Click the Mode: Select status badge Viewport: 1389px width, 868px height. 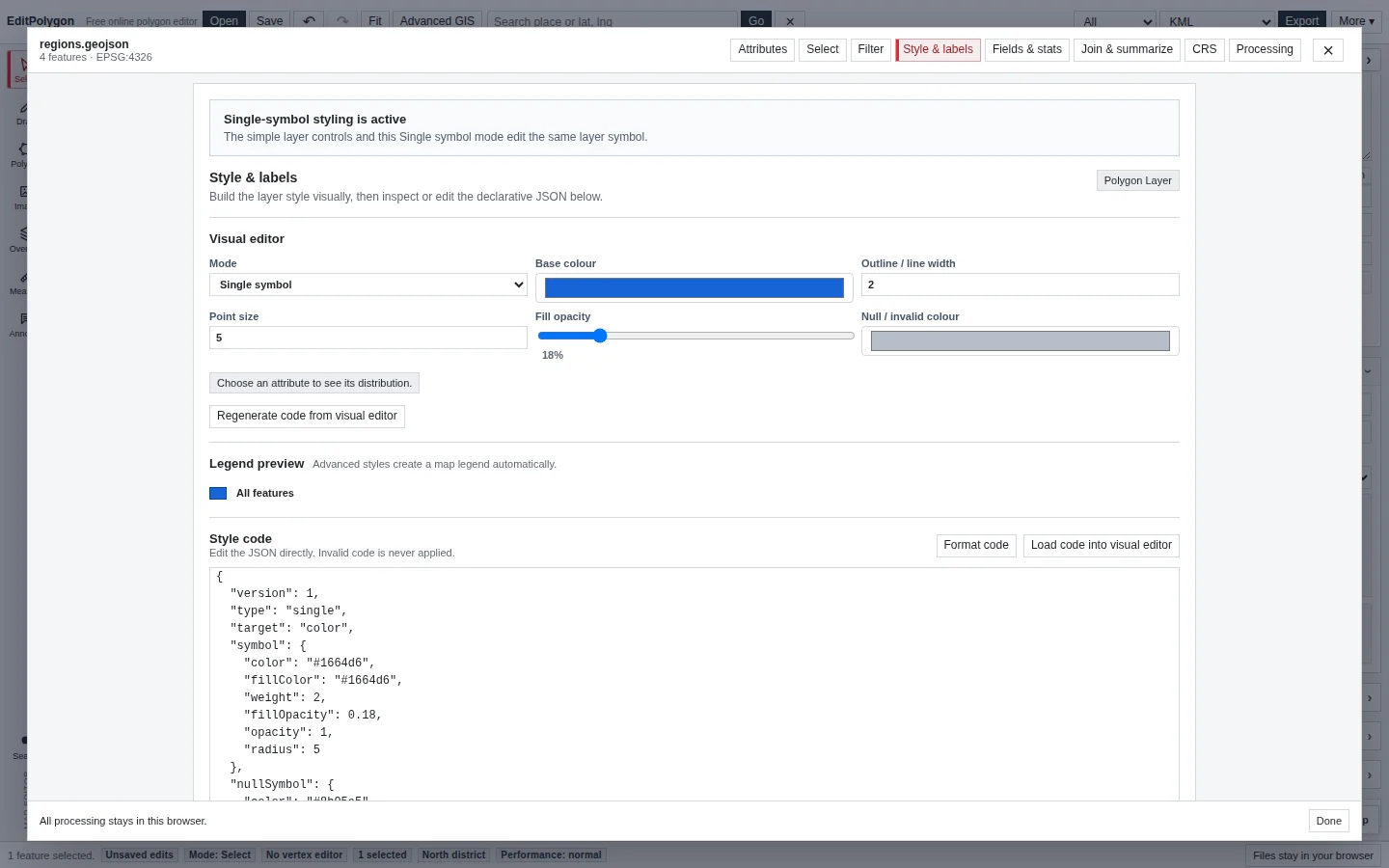(x=220, y=855)
